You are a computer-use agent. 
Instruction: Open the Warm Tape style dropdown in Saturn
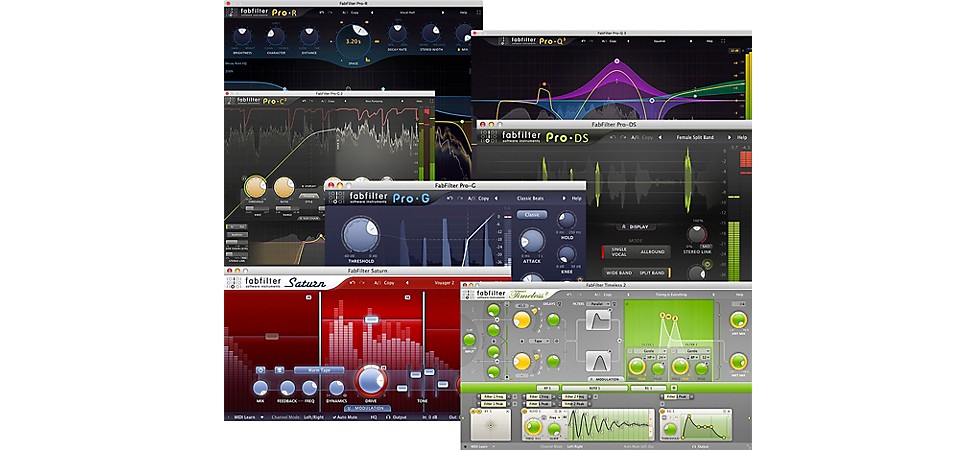click(x=319, y=370)
